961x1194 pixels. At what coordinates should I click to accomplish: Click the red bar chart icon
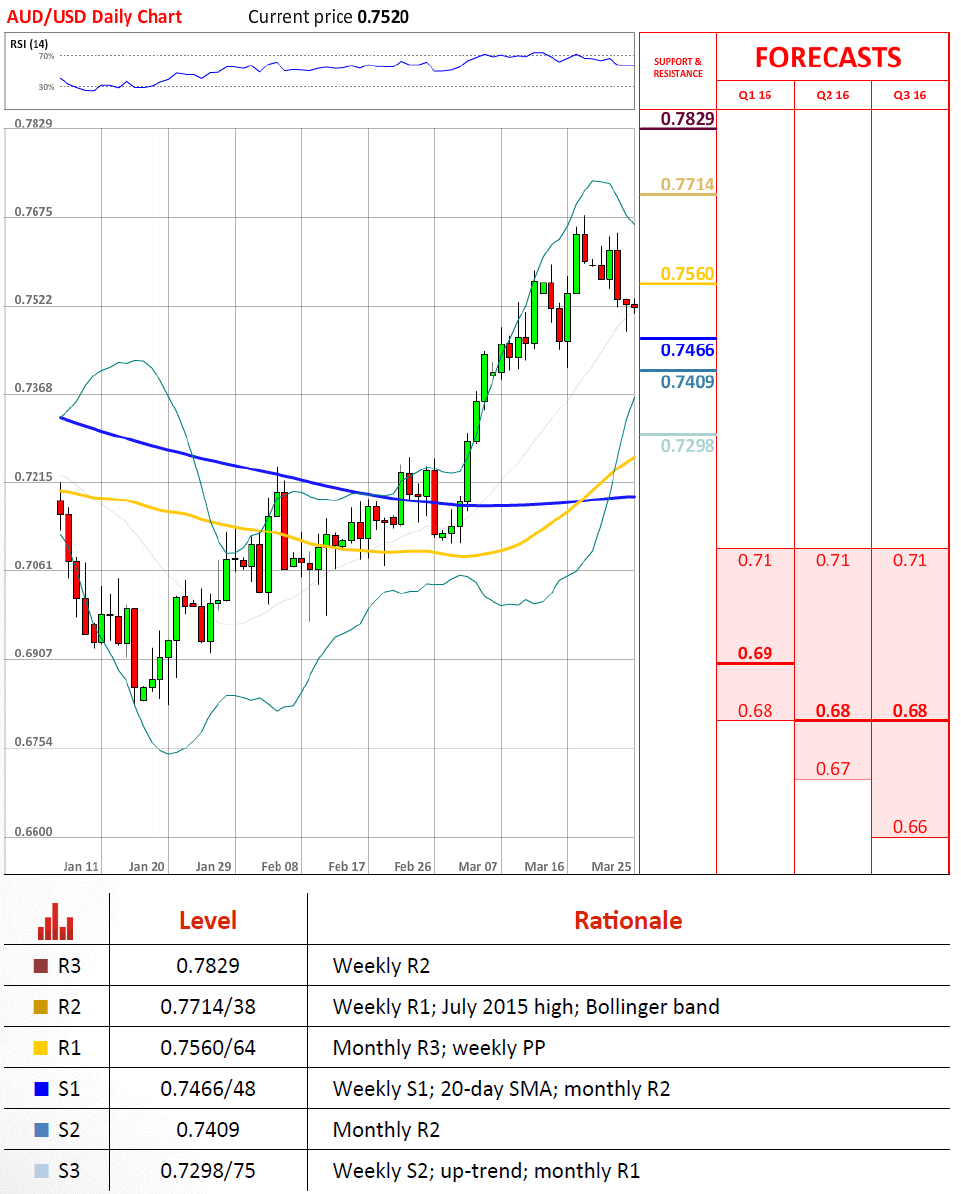click(x=56, y=921)
